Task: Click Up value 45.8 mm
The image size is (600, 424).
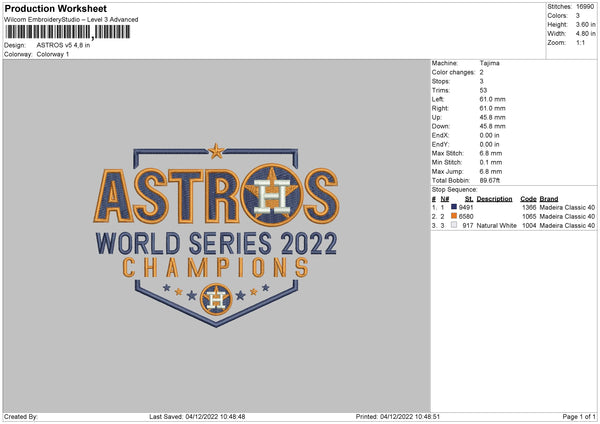Action: click(492, 117)
